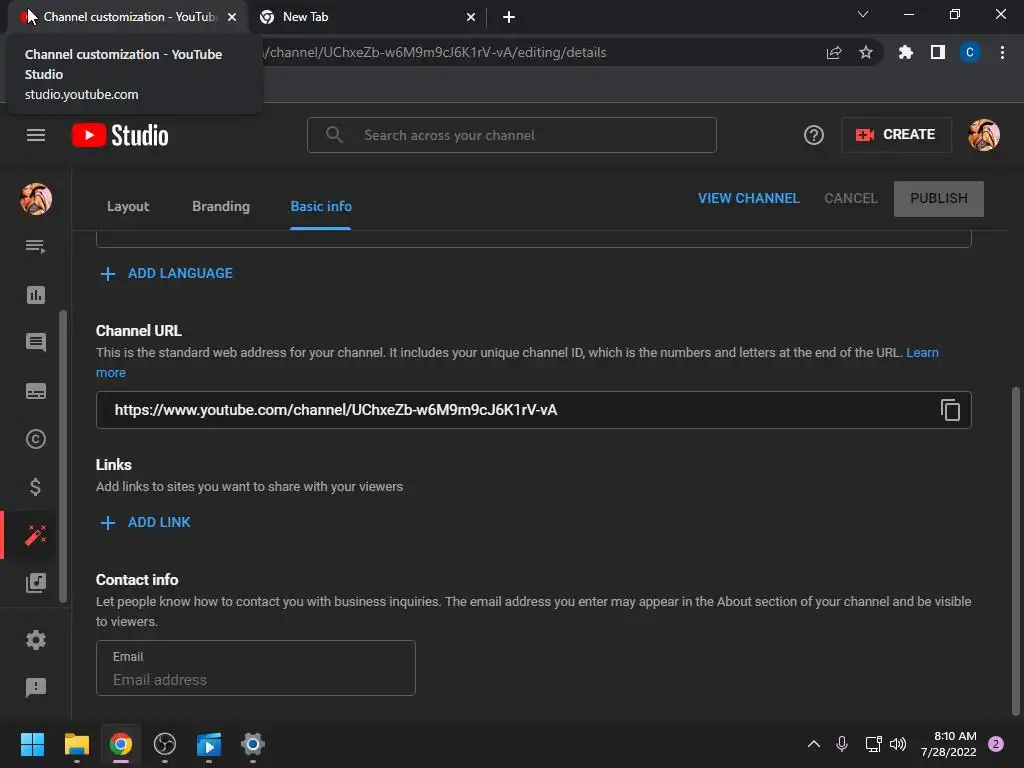Select the Basic info tab

pos(321,206)
